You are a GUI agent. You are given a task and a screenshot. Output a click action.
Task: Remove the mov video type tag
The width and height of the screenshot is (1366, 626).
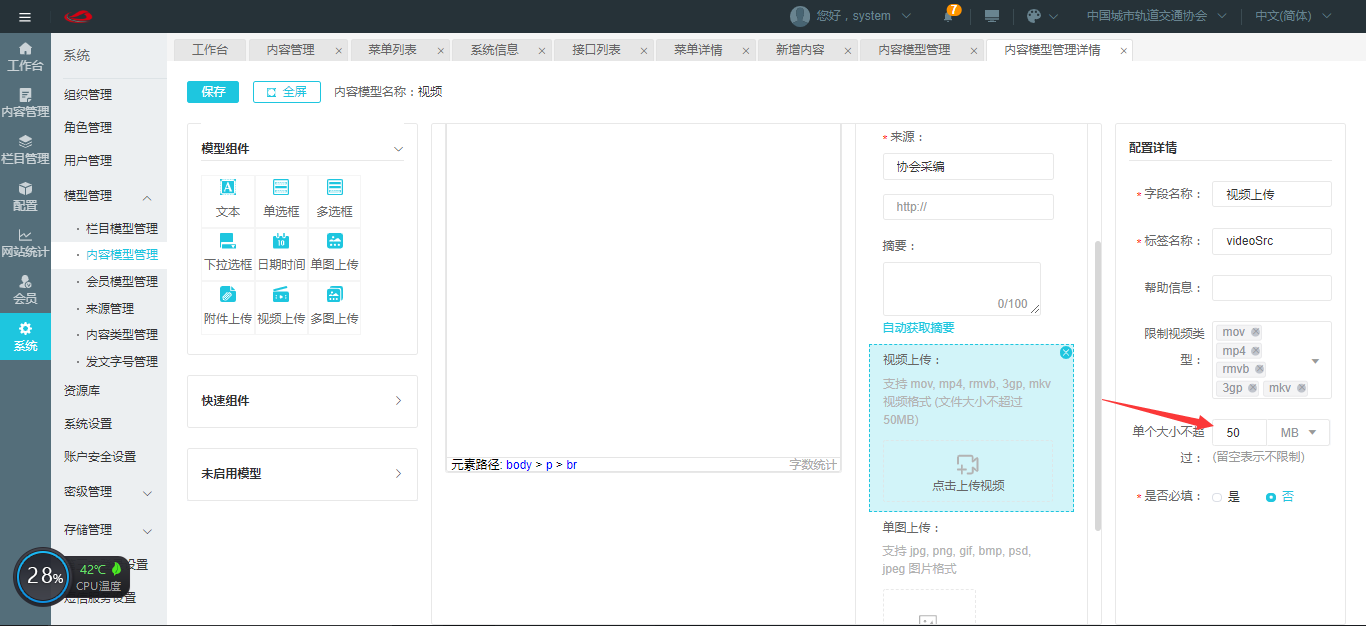tap(1256, 332)
